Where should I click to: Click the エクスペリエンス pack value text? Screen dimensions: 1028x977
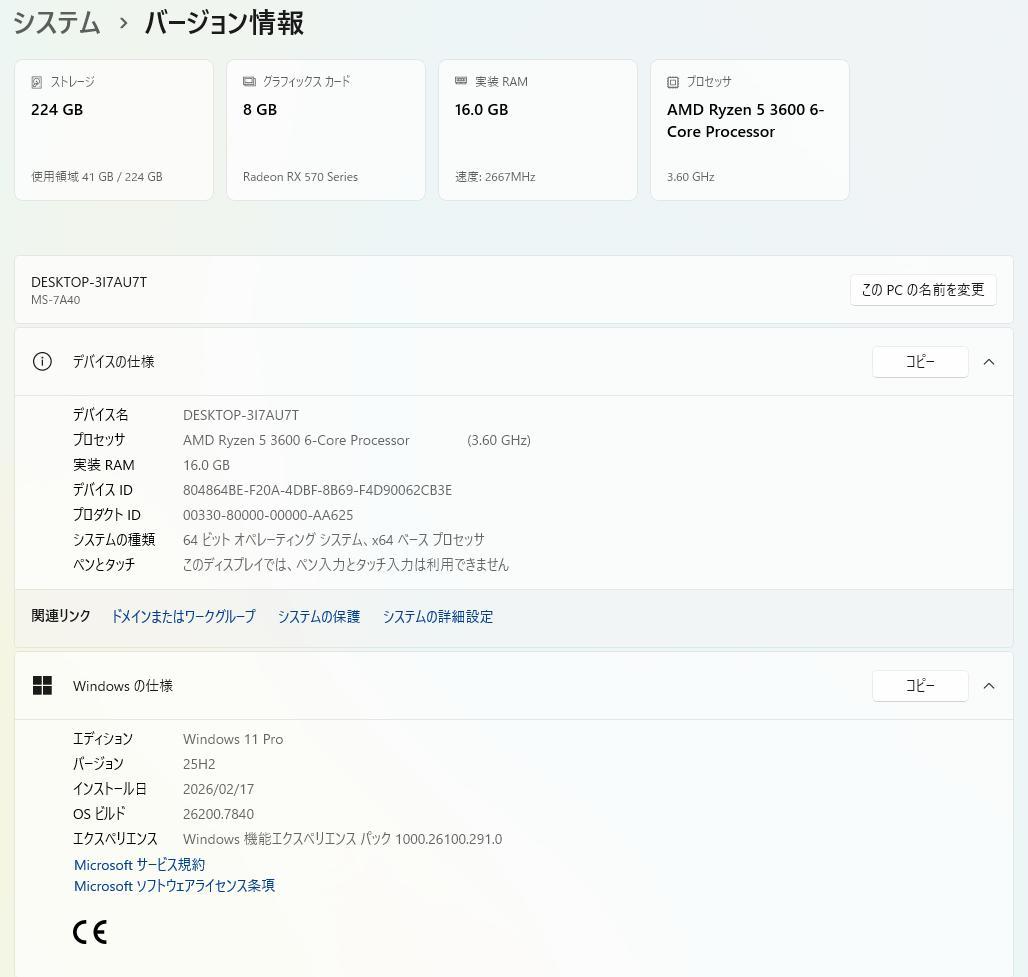[342, 839]
